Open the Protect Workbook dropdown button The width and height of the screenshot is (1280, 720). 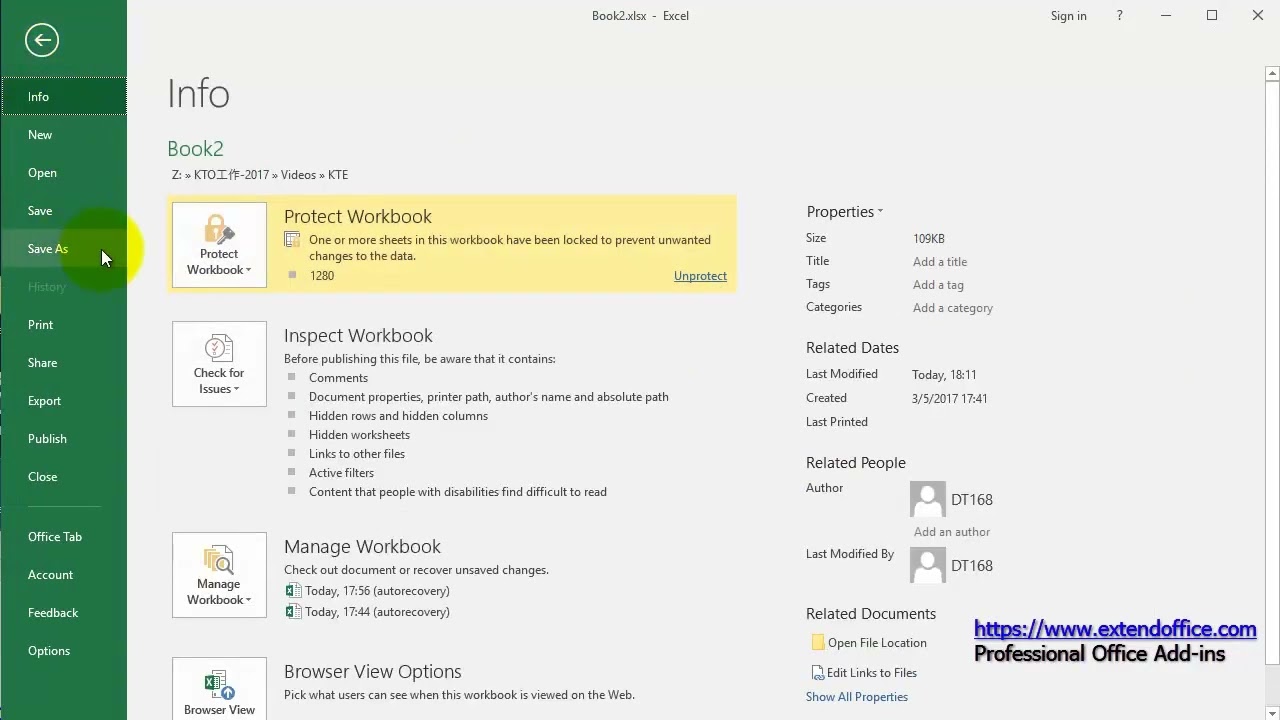click(x=219, y=245)
